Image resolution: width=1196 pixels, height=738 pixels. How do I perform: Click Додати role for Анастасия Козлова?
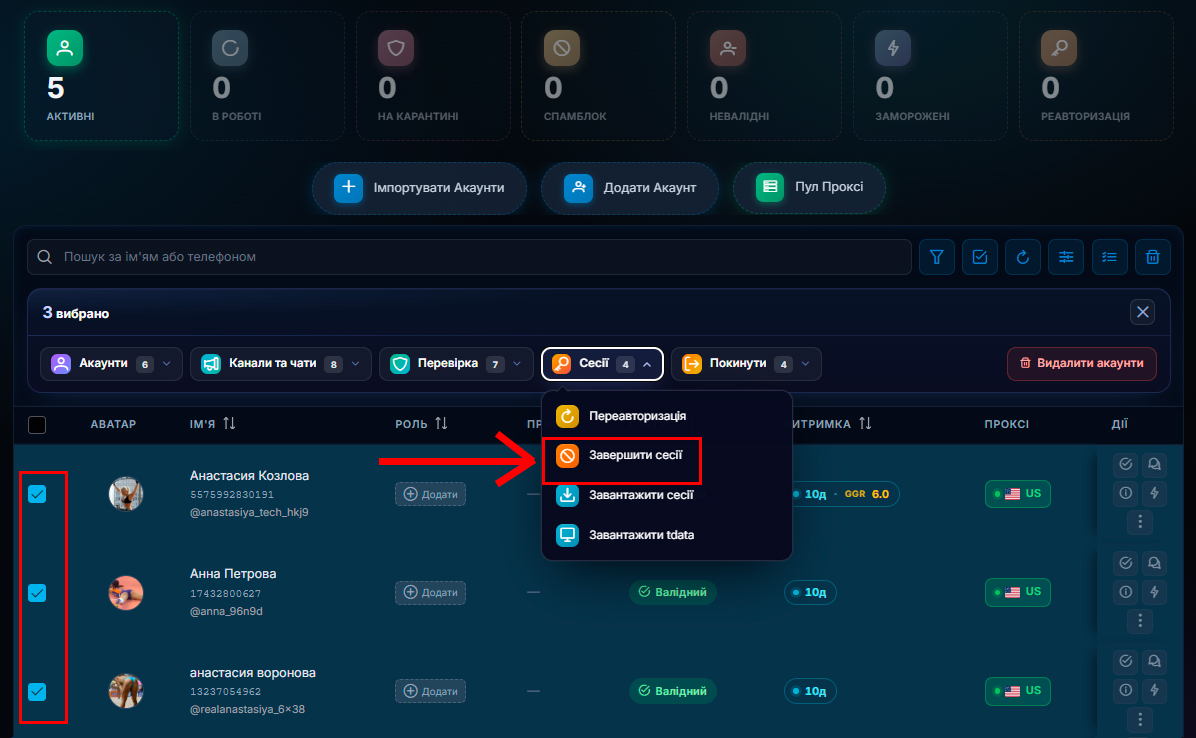coord(430,494)
